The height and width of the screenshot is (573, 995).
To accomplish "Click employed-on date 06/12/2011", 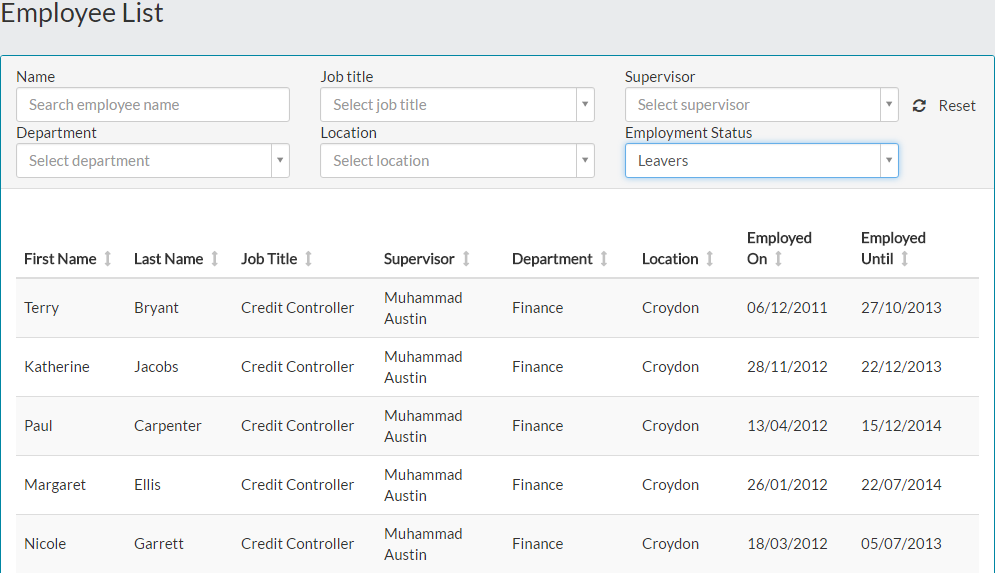I will coord(787,308).
